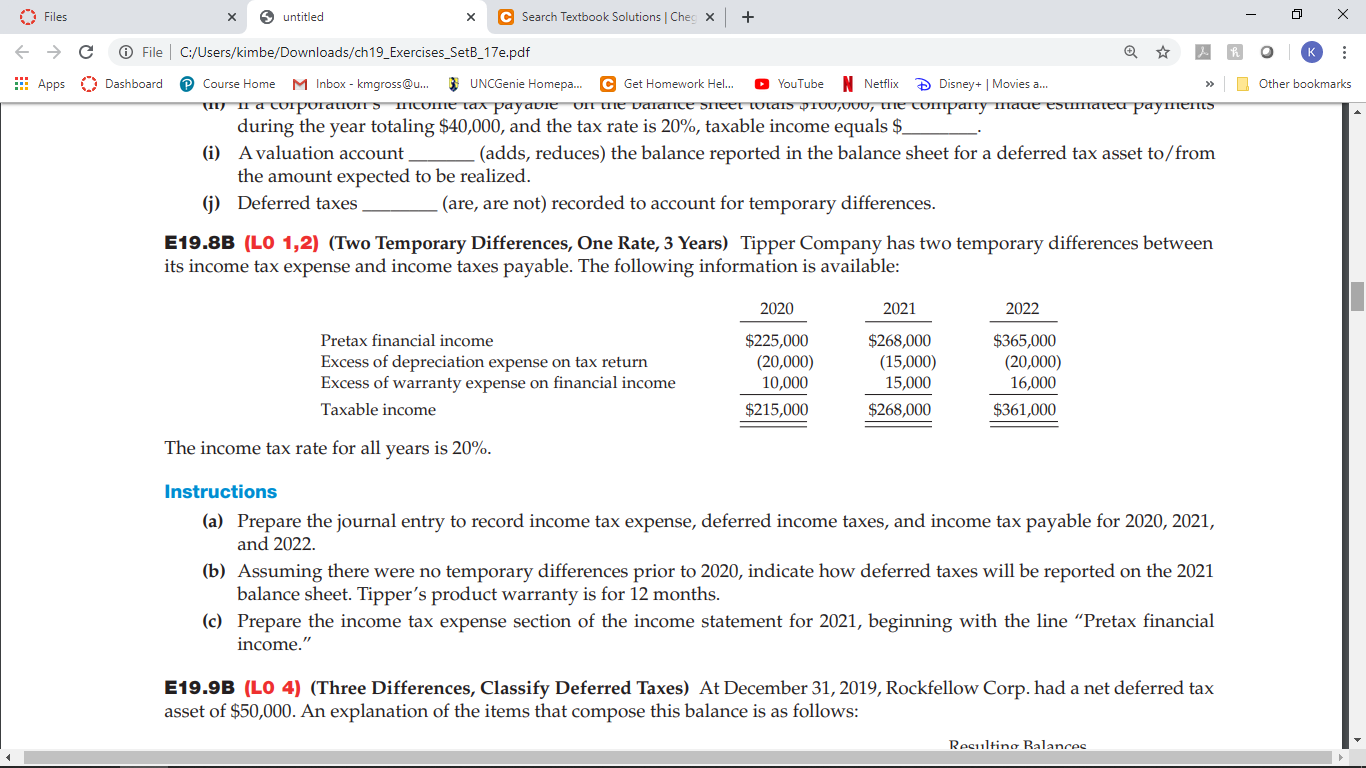This screenshot has height=768, width=1366.
Task: Expand the hidden bookmarks chevron
Action: 1208,84
